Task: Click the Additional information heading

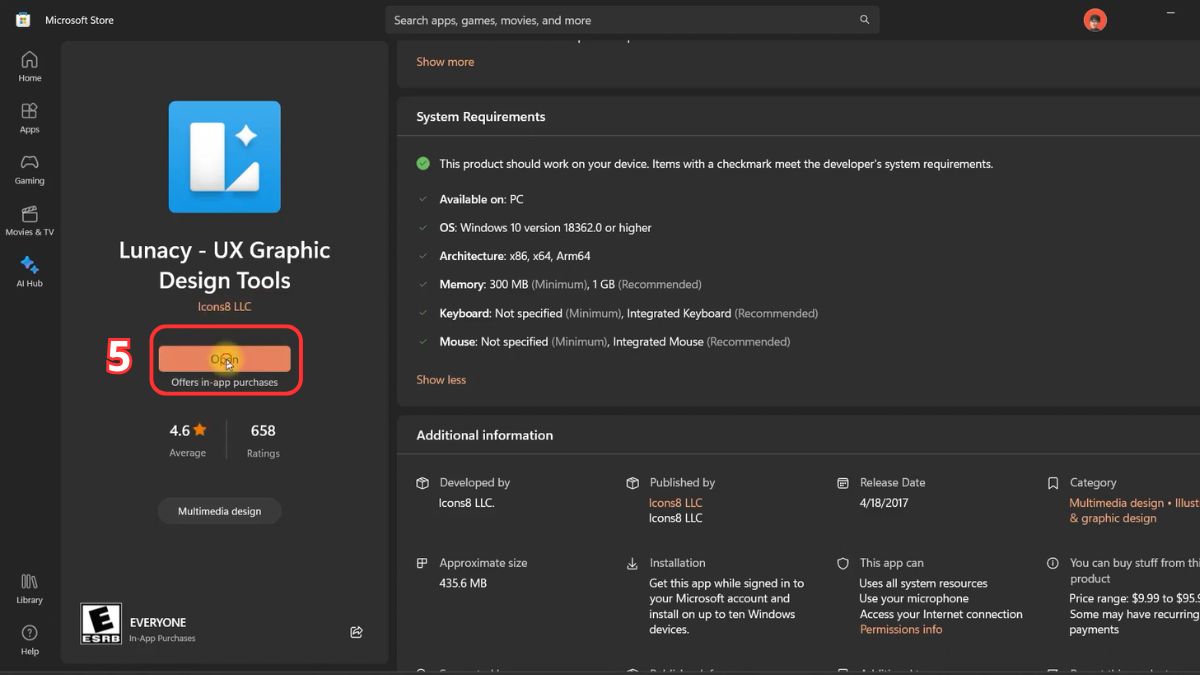Action: 484,435
